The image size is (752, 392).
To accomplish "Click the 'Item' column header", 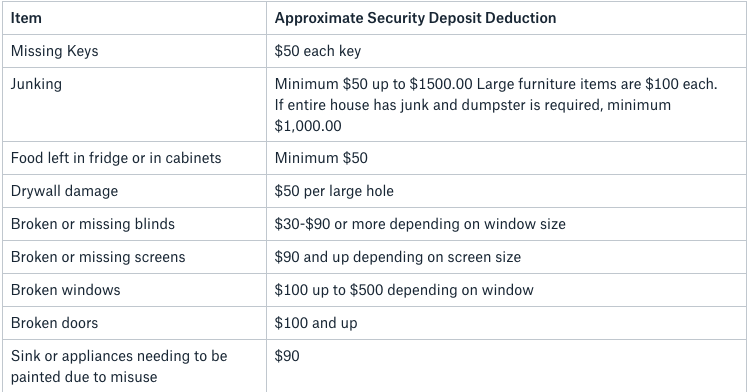I will 26,18.
